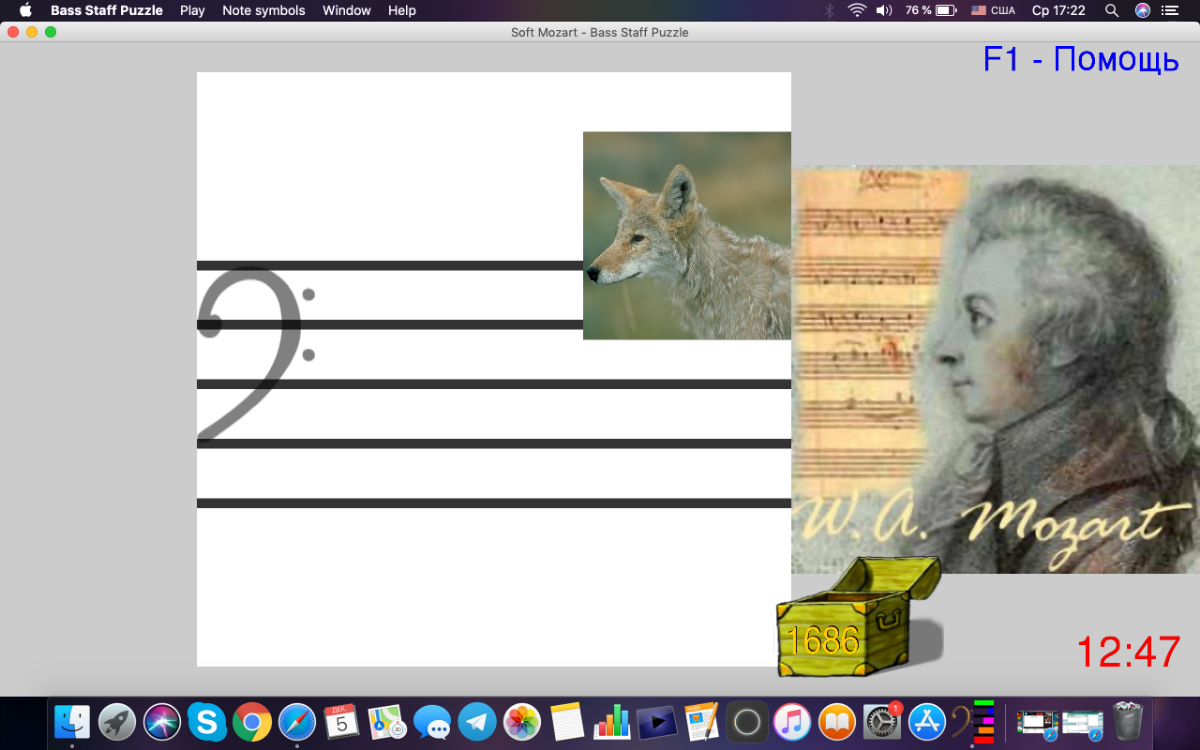Click the treasure chest showing 1686
The image size is (1200, 750).
(x=859, y=616)
